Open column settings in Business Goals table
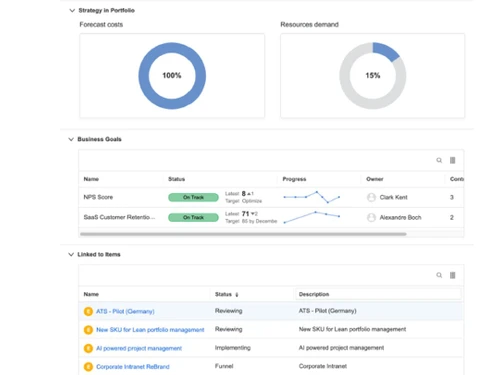The image size is (500, 375). click(x=452, y=160)
